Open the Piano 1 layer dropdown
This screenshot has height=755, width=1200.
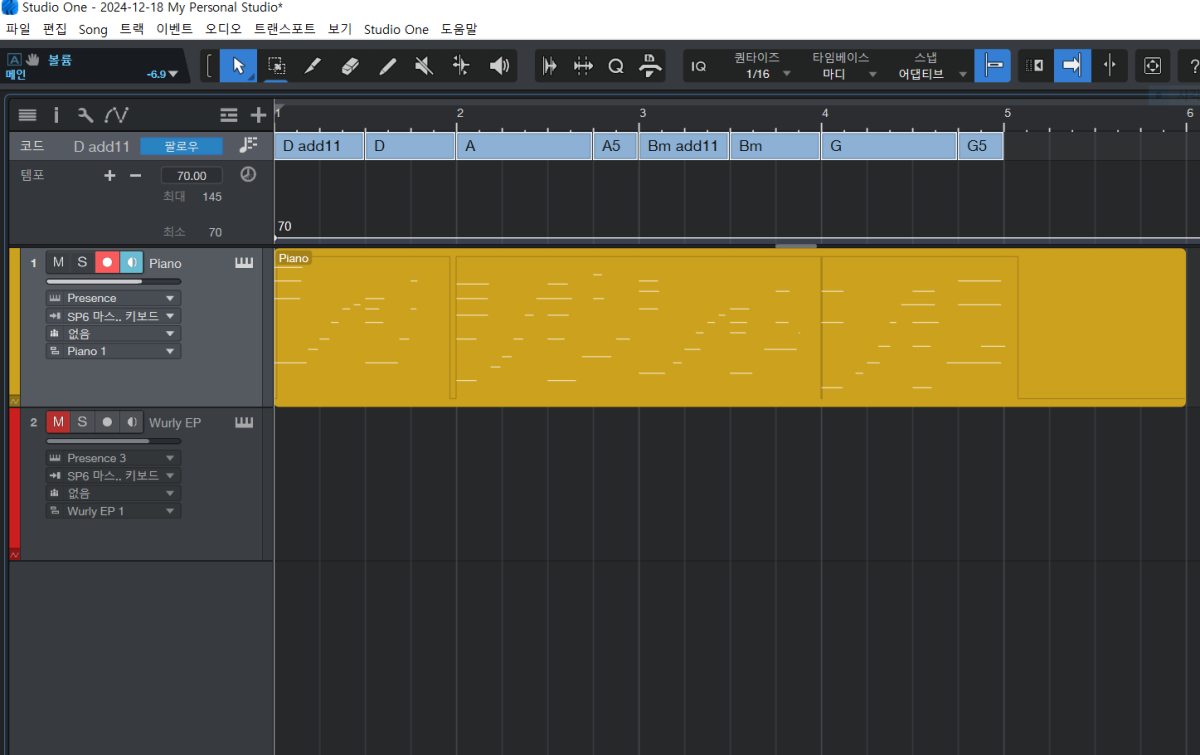click(113, 351)
